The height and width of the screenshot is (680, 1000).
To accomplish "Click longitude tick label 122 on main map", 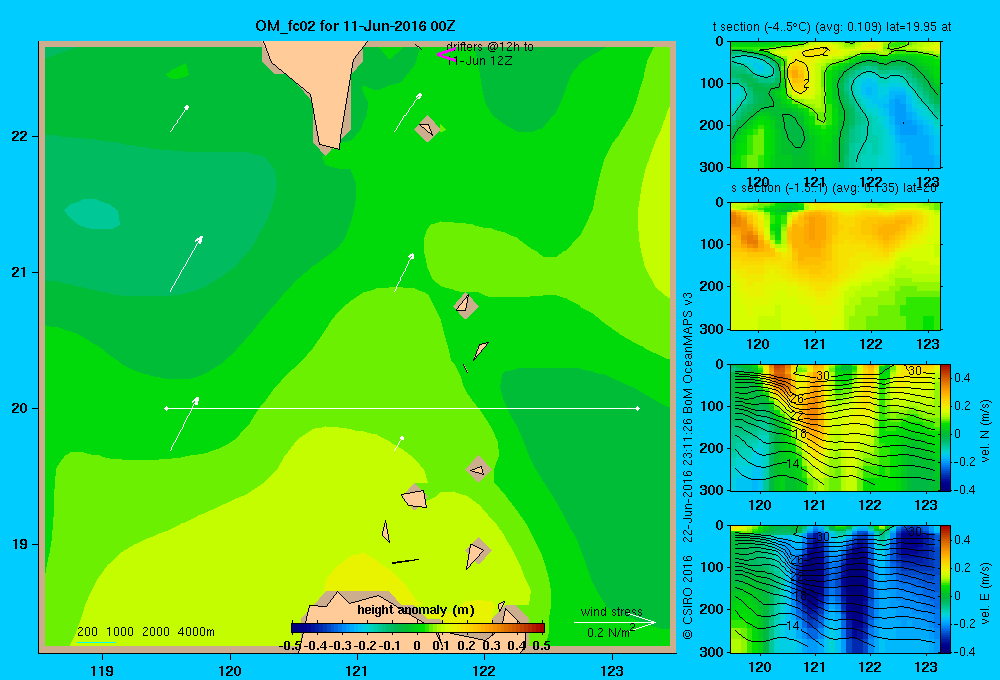I will tap(485, 670).
